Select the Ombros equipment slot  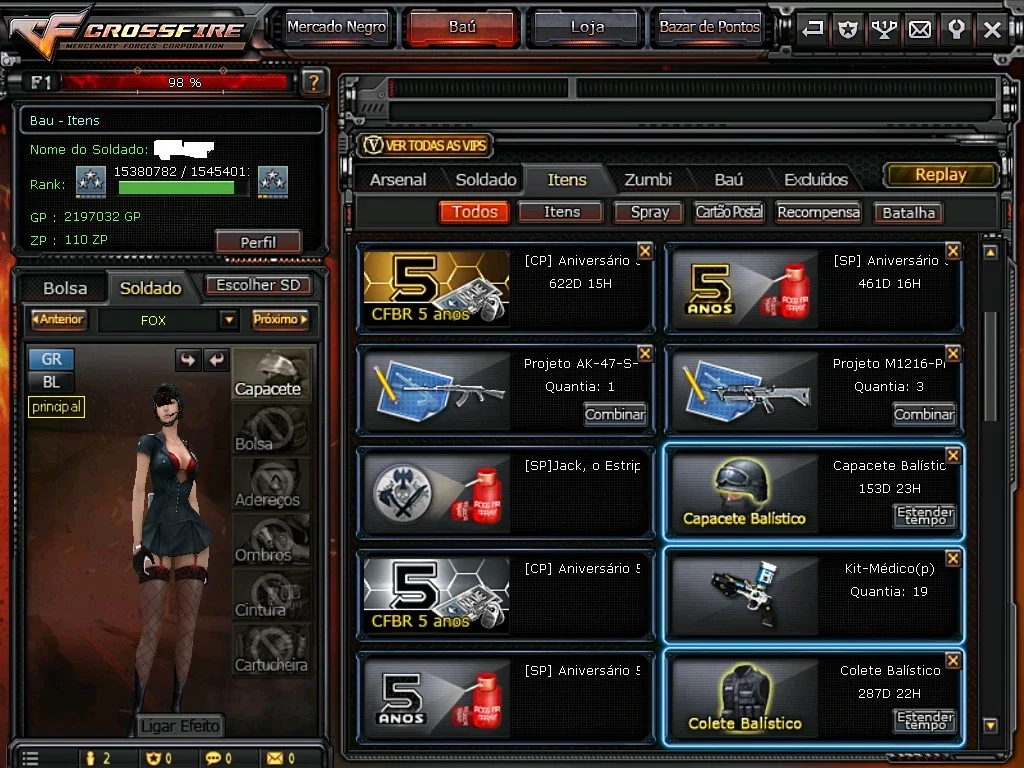271,539
